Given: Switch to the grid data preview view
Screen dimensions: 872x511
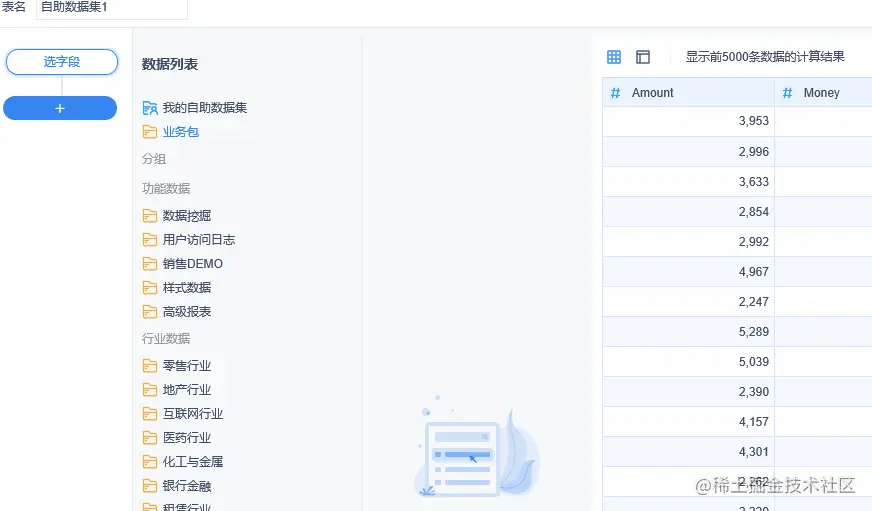Looking at the screenshot, I should [x=614, y=57].
